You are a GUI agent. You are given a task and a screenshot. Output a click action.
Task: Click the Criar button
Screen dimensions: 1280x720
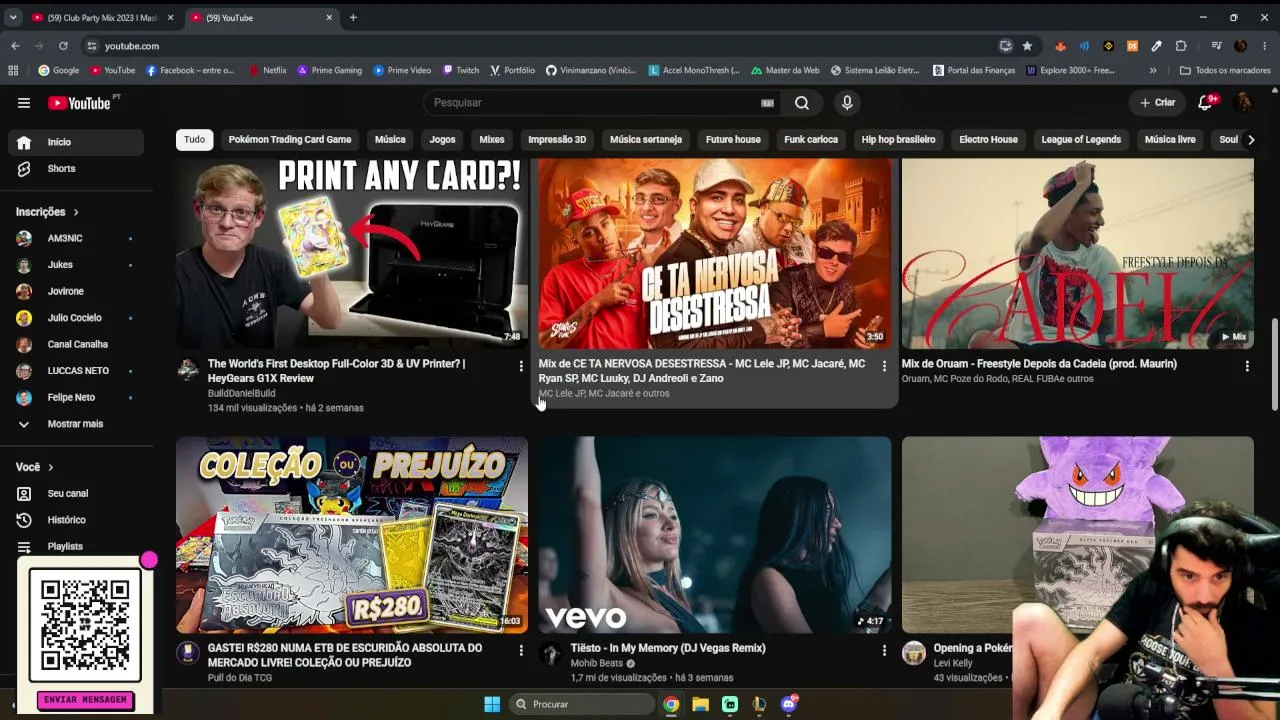point(1158,103)
